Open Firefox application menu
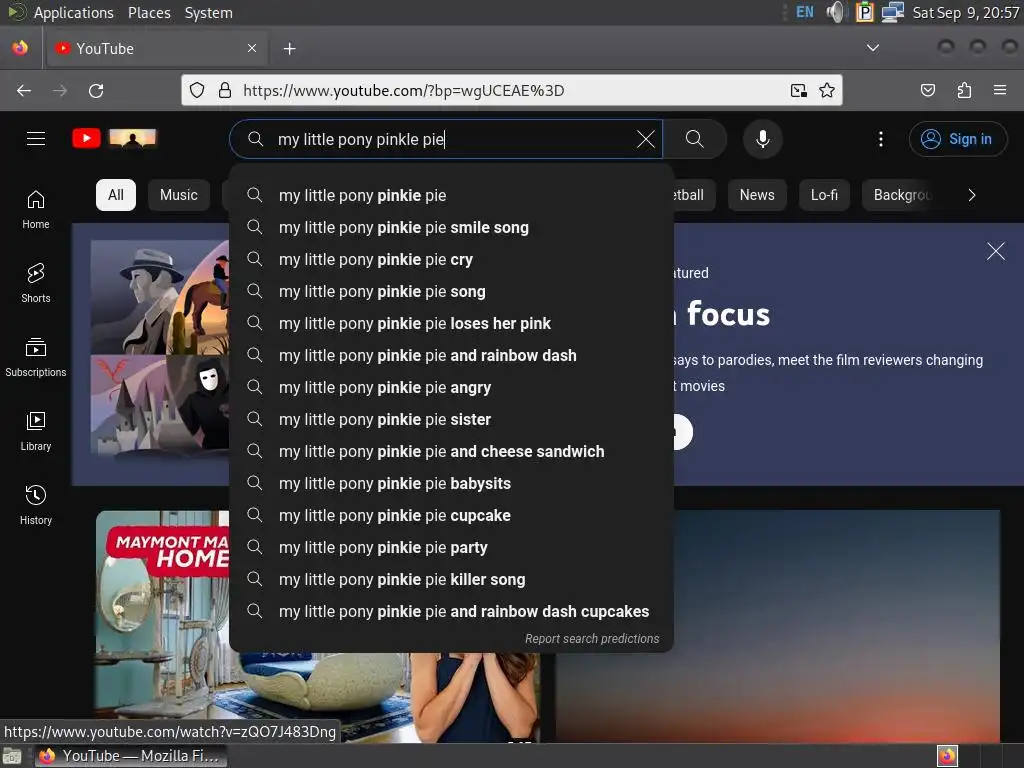1024x768 pixels. pyautogui.click(x=999, y=90)
